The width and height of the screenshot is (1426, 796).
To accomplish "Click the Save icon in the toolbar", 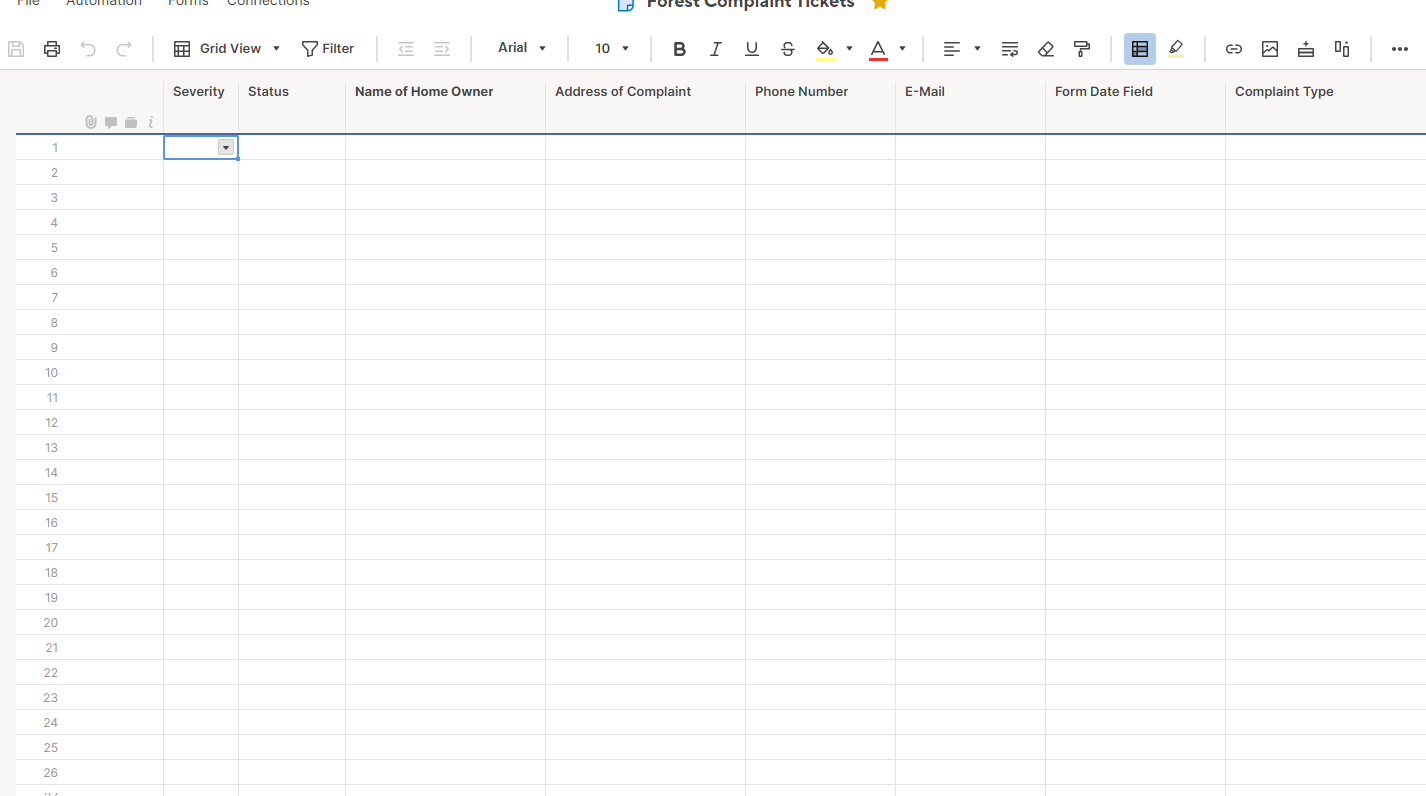I will click(16, 49).
